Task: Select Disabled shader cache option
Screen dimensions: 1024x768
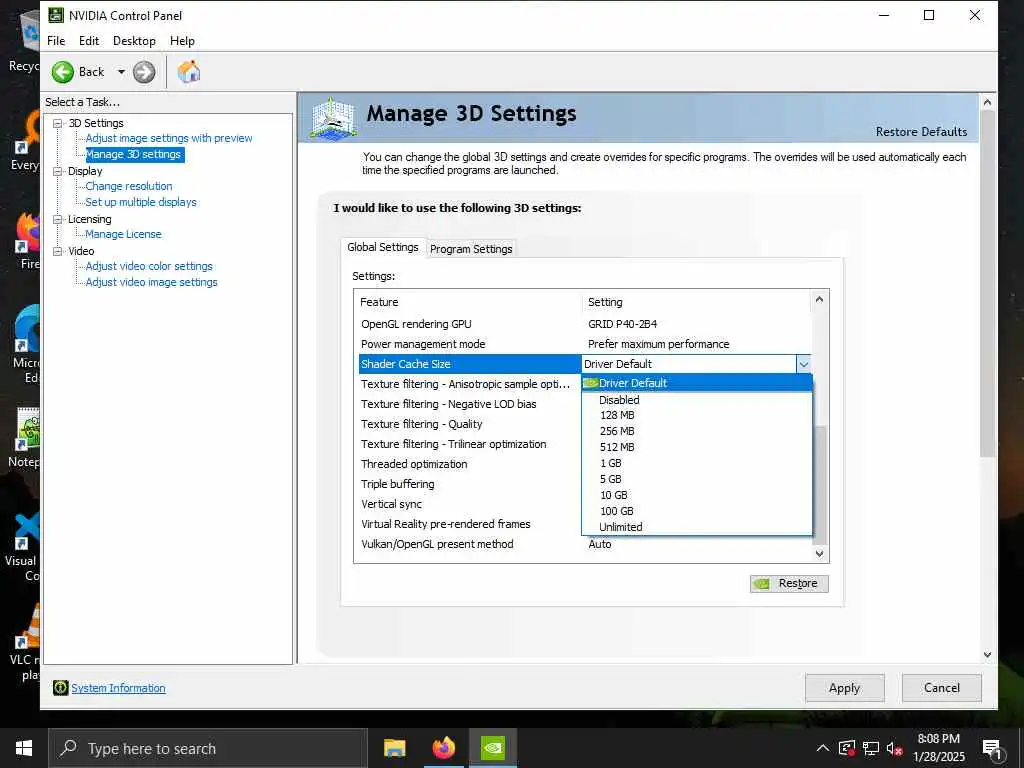Action: [696, 400]
